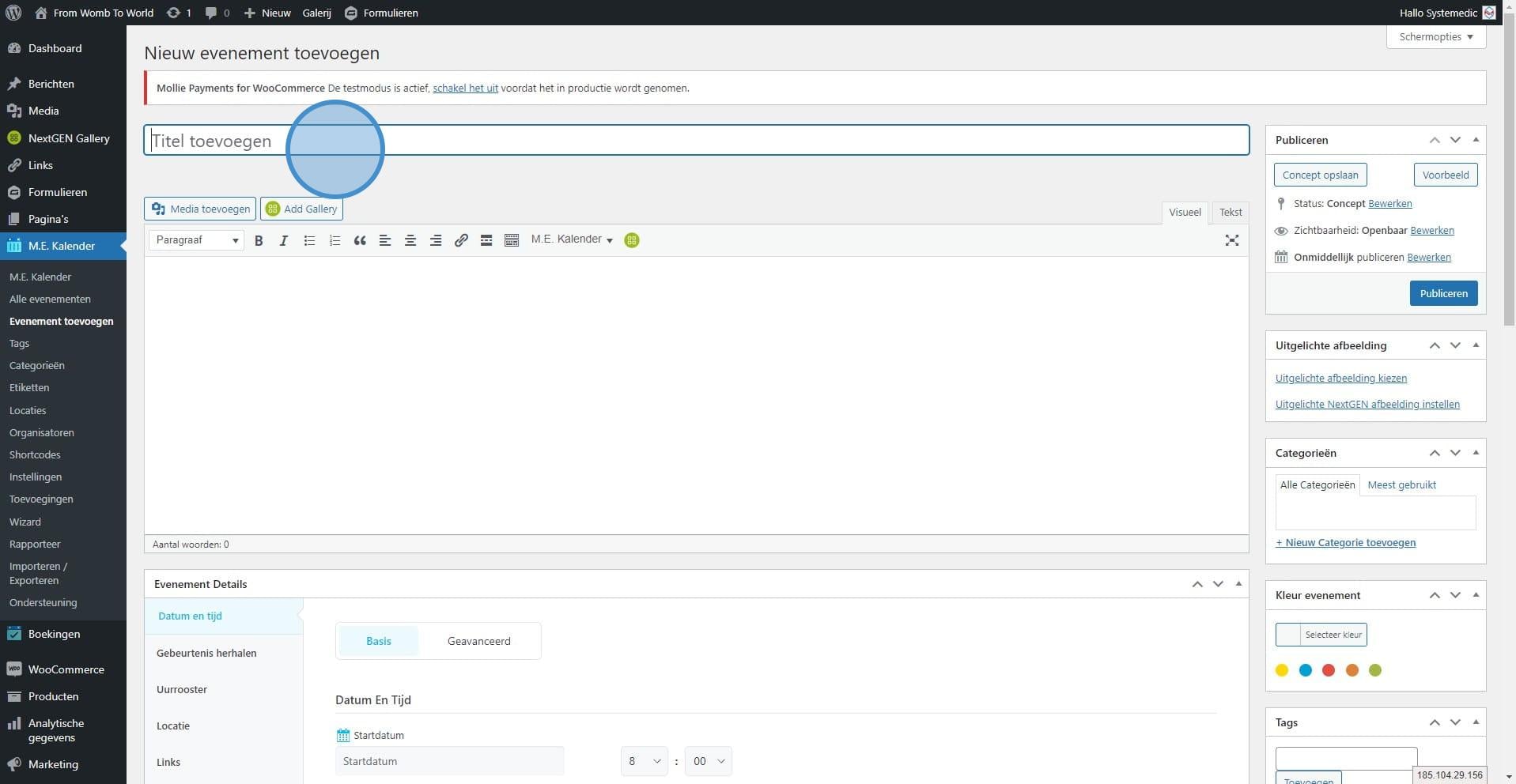The width and height of the screenshot is (1516, 784).
Task: Edit status via Bewerken link
Action: point(1390,203)
